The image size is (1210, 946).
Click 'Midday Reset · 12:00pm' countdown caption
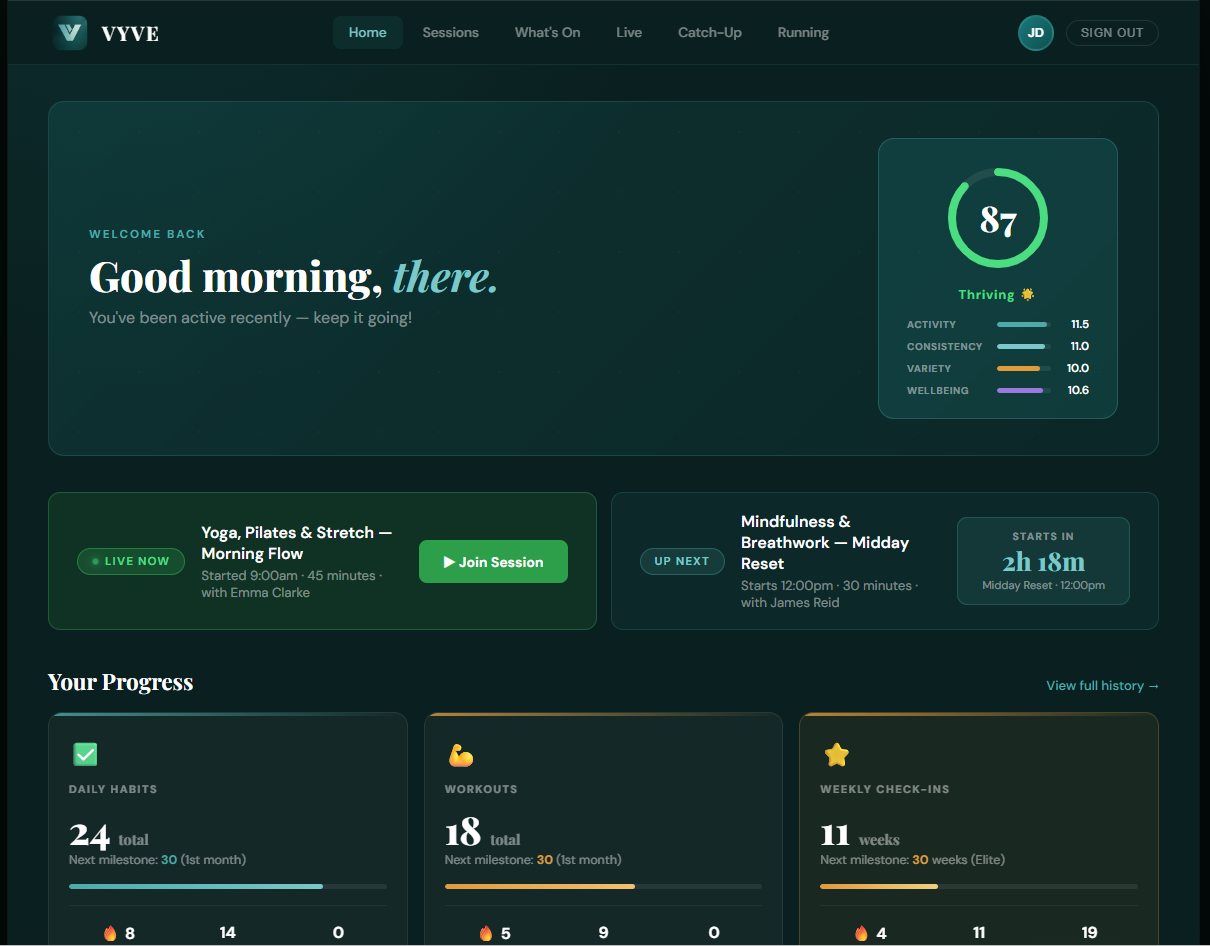[1043, 586]
